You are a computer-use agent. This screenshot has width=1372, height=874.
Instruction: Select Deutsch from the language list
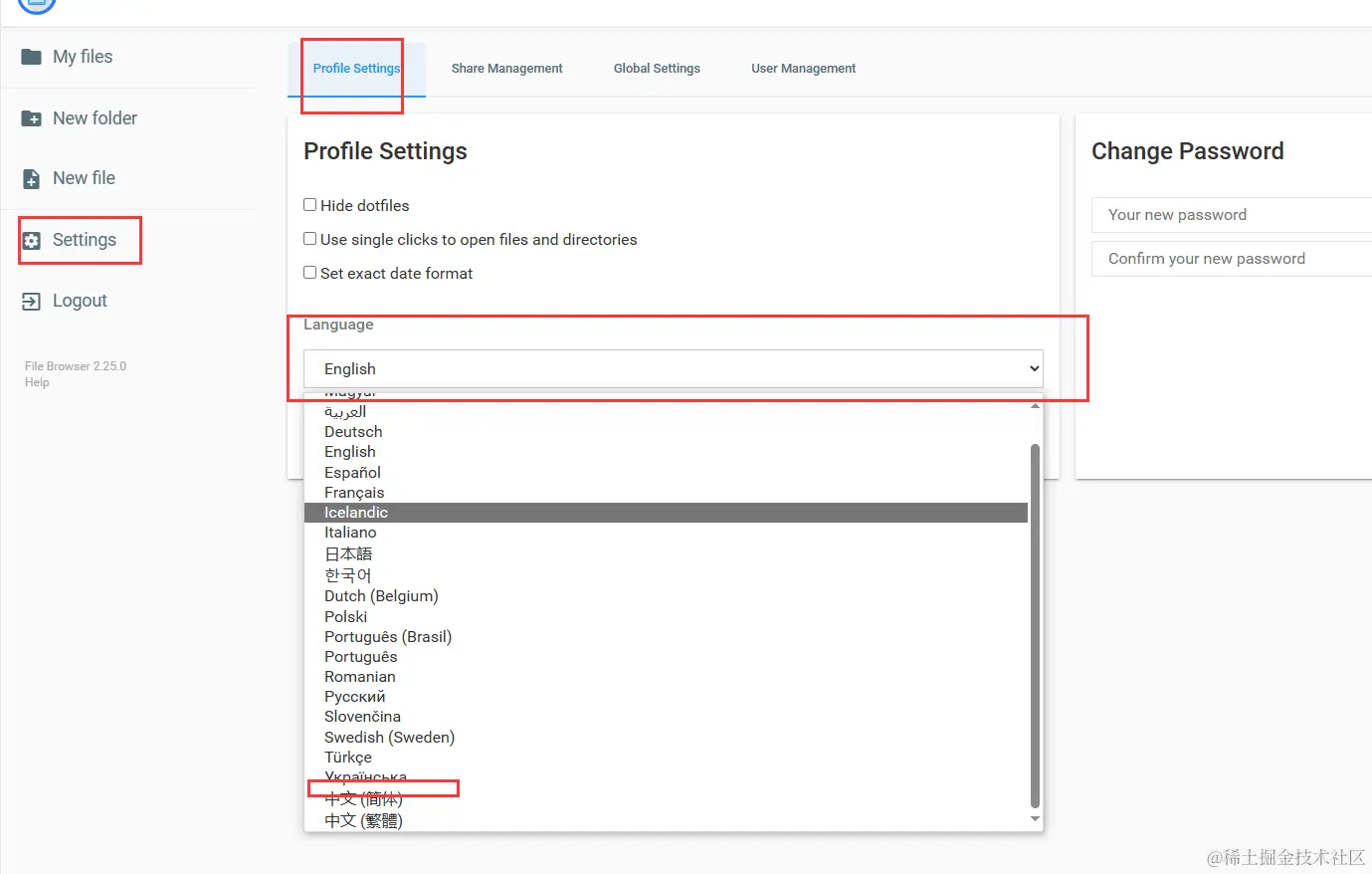pyautogui.click(x=666, y=432)
